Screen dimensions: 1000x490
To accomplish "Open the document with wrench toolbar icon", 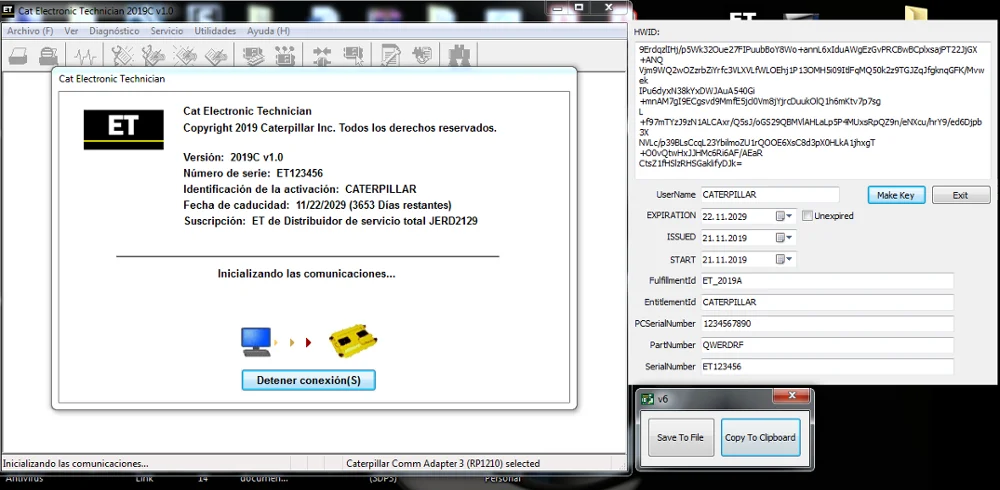I will click(390, 56).
